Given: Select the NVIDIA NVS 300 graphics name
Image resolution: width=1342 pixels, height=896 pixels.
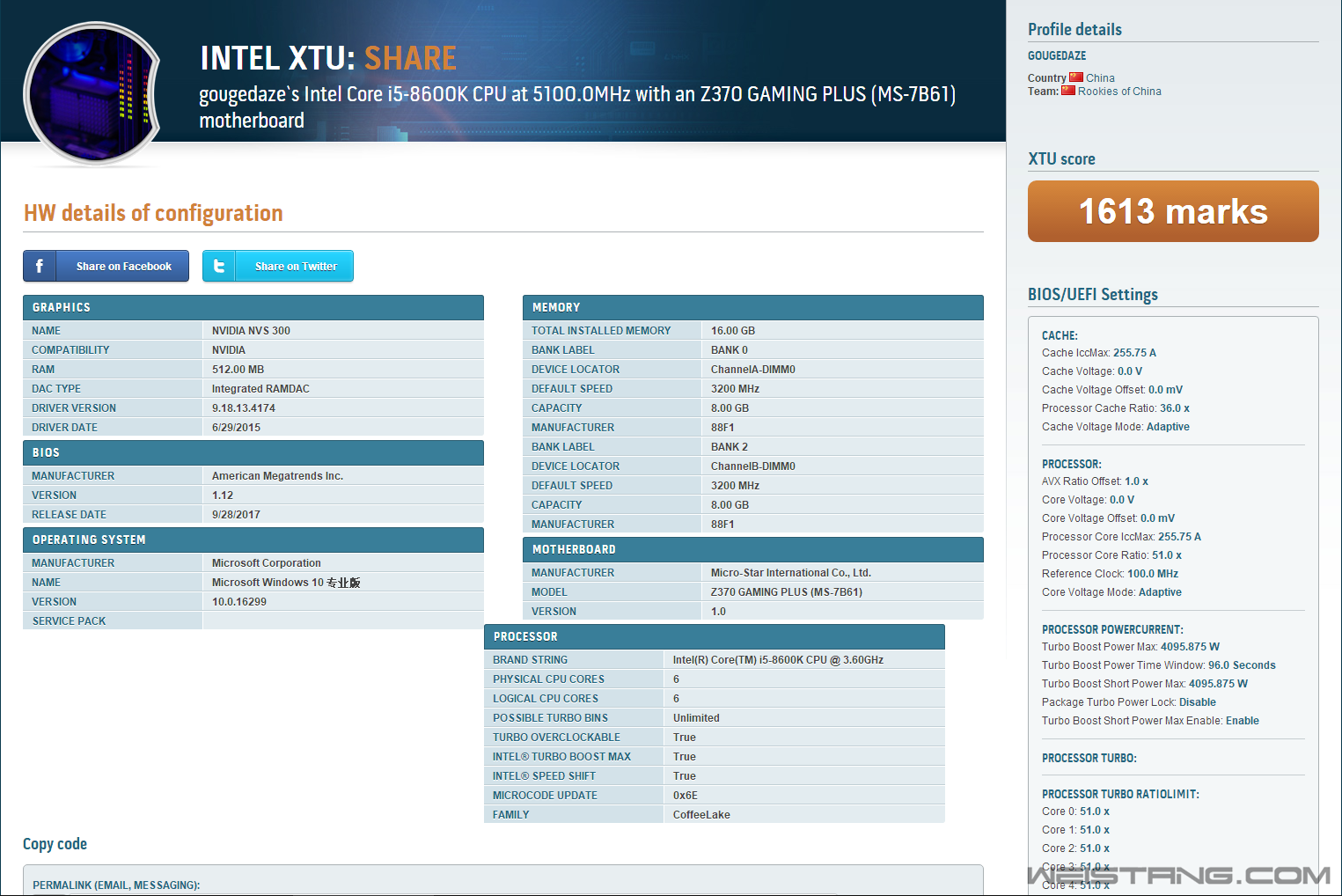Looking at the screenshot, I should click(x=251, y=331).
